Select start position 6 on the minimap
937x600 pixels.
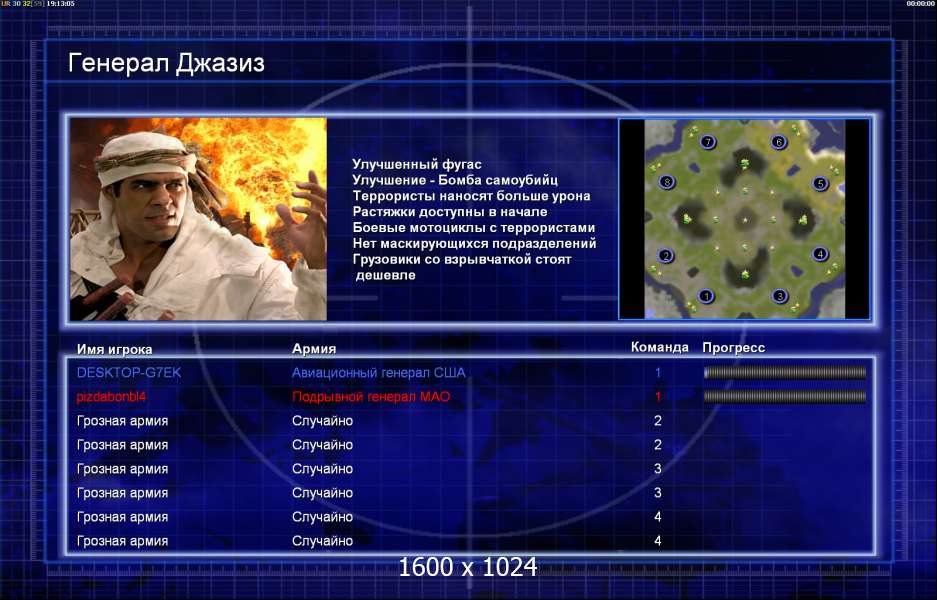778,142
